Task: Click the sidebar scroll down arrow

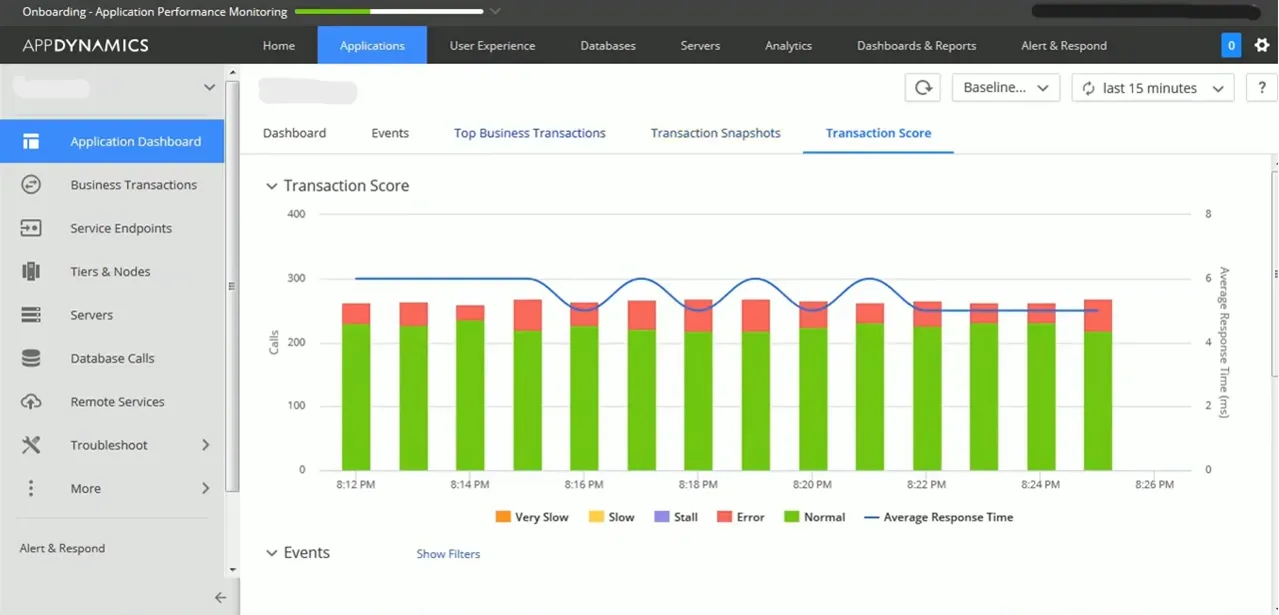Action: tap(232, 571)
